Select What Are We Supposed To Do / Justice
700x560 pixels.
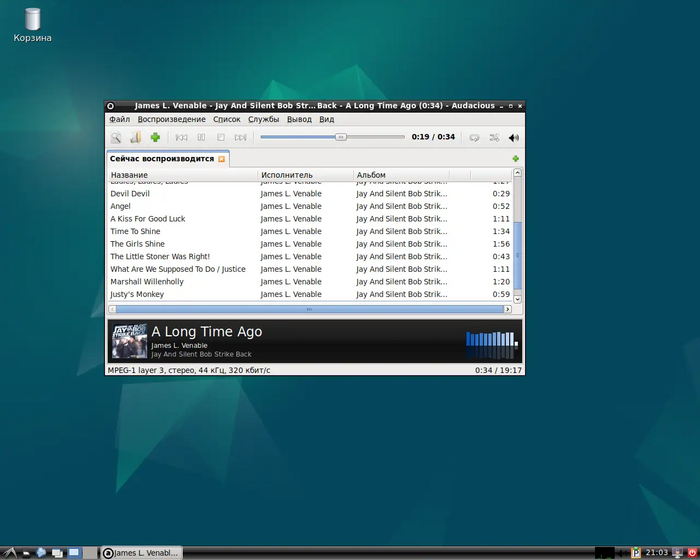coord(310,269)
